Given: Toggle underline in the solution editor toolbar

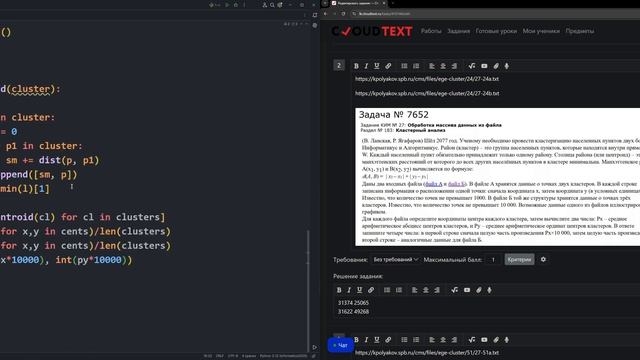Looking at the screenshot, I should tap(360, 290).
